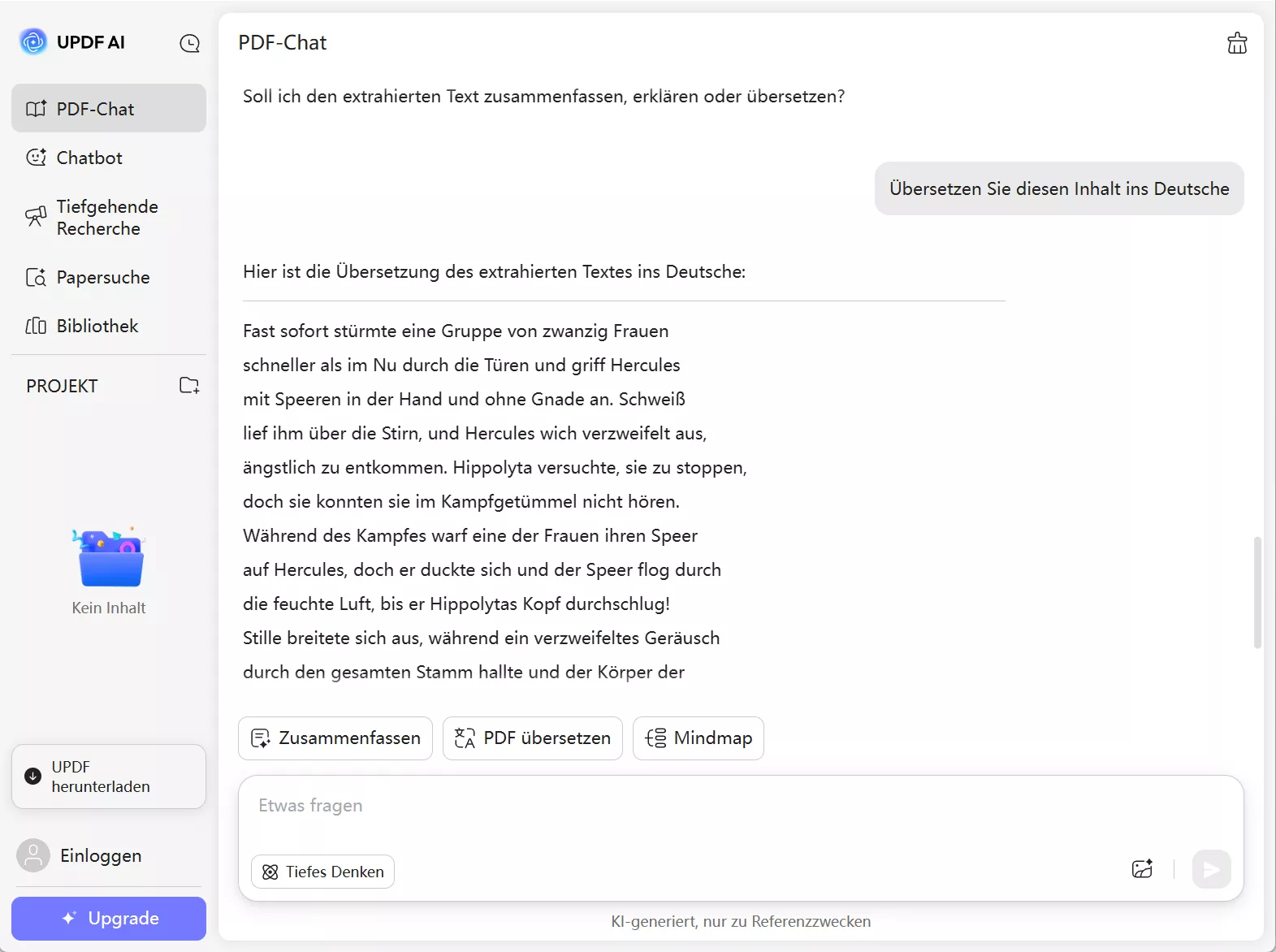Image resolution: width=1276 pixels, height=952 pixels.
Task: Click the question 'Soll ich den extrahierten Text zusammenfassen'
Action: [543, 96]
